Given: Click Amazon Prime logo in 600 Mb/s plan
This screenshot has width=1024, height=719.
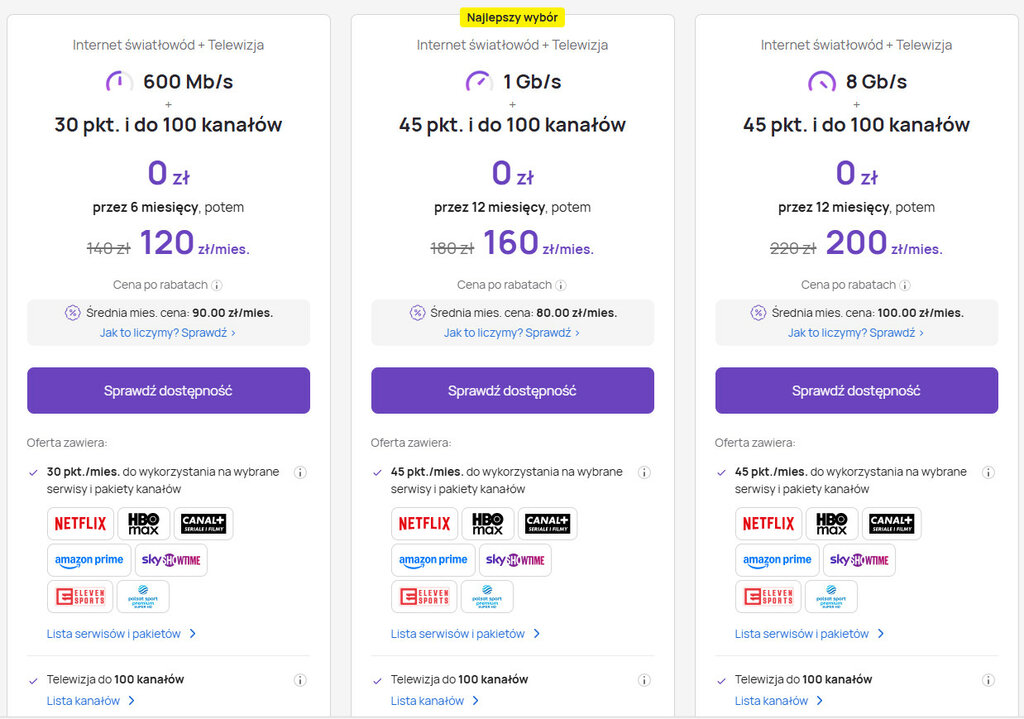Looking at the screenshot, I should 90,560.
